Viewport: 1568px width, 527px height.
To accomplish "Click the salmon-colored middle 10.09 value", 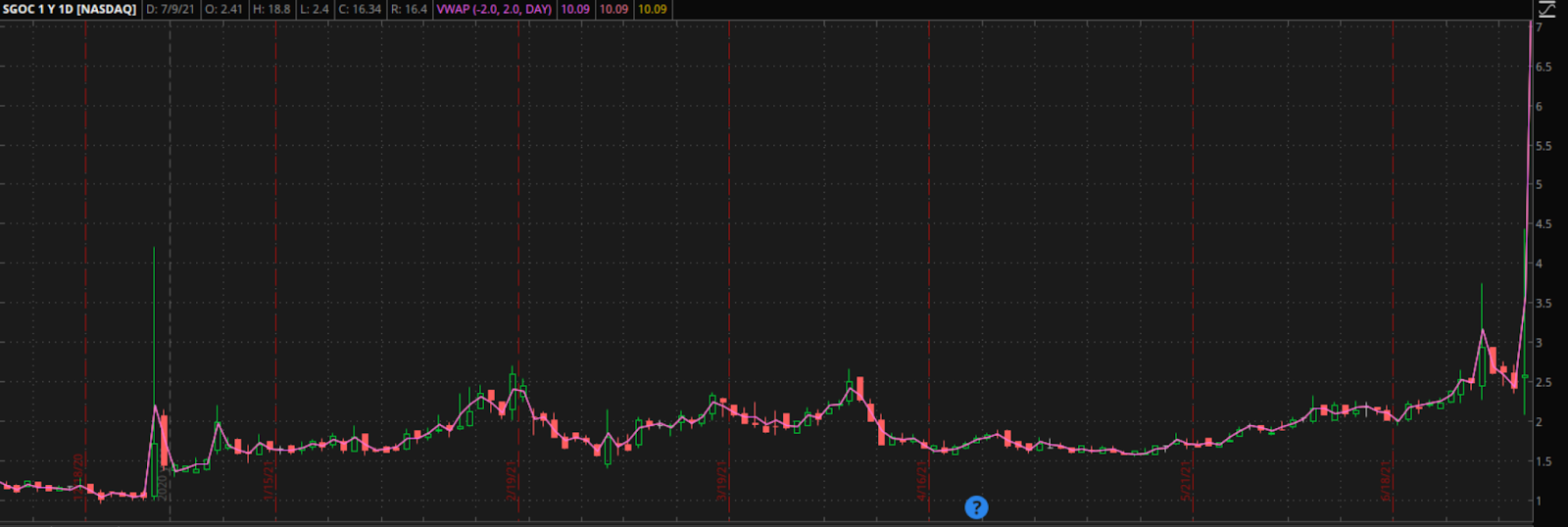I will (x=613, y=9).
